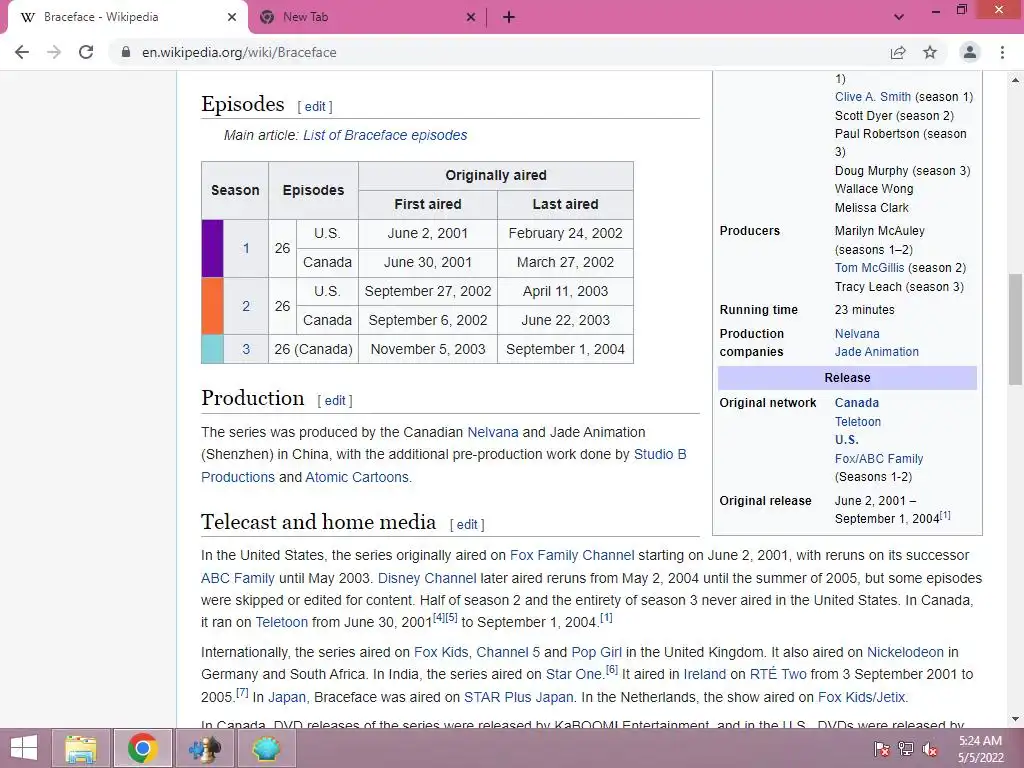The image size is (1024, 768).
Task: Click the site lock icon in address bar
Action: coord(126,52)
